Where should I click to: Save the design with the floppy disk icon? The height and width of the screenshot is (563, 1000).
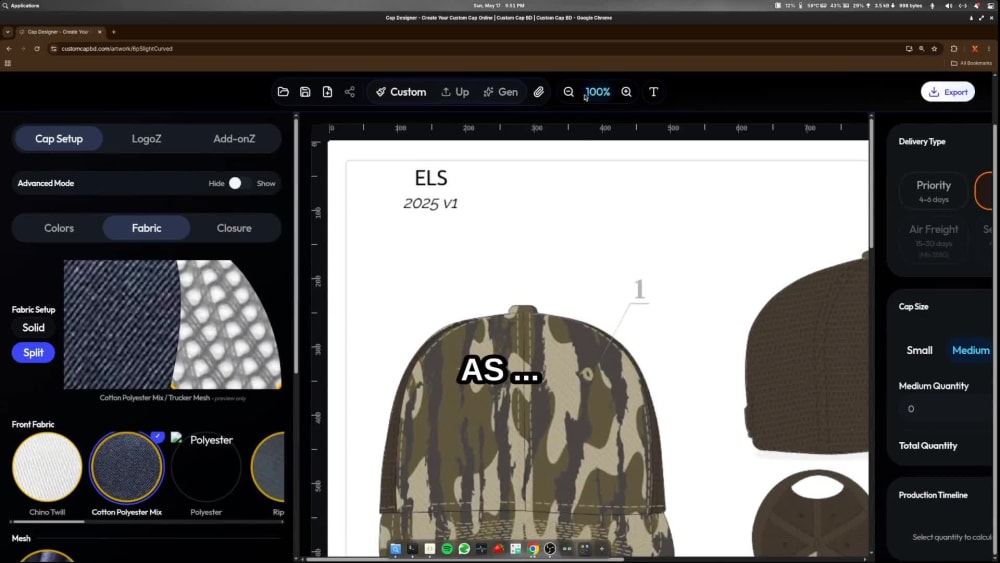tap(305, 92)
